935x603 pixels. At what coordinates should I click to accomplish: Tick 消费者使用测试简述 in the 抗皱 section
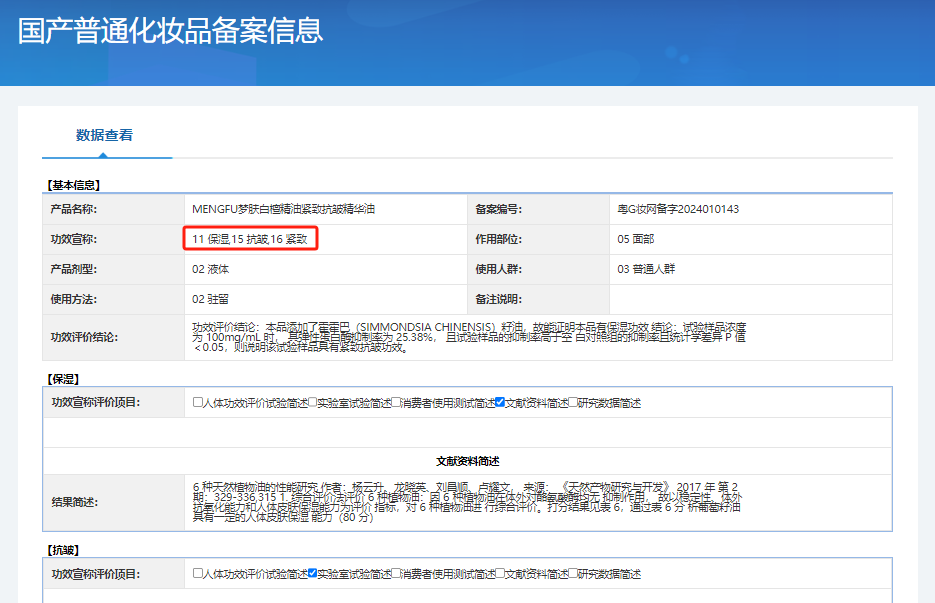pyautogui.click(x=397, y=574)
